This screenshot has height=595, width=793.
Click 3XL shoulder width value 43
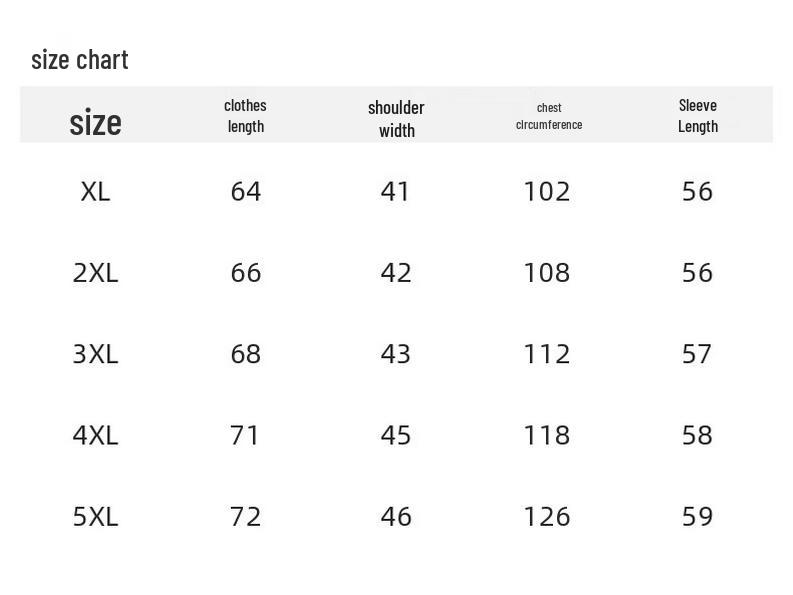click(396, 354)
